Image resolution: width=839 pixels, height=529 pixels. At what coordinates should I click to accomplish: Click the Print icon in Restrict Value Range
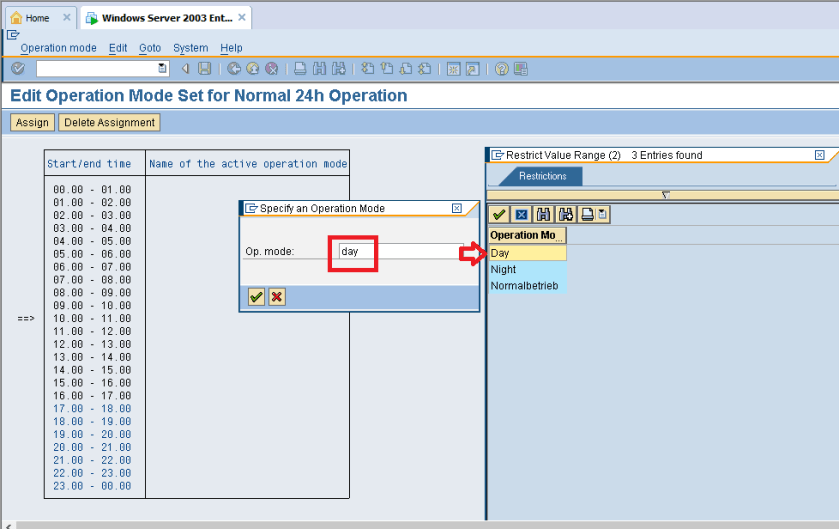click(x=588, y=214)
